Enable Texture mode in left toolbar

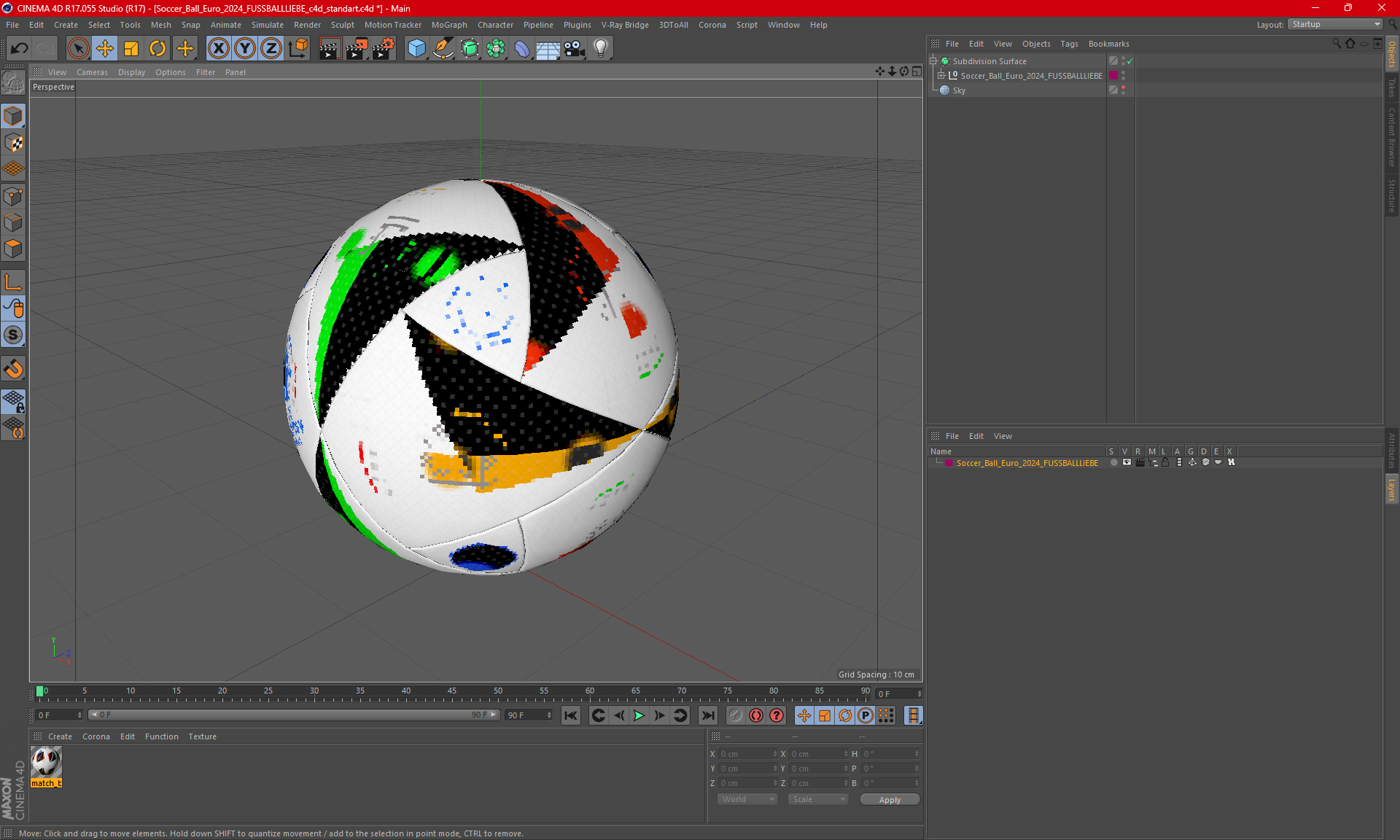click(x=13, y=143)
